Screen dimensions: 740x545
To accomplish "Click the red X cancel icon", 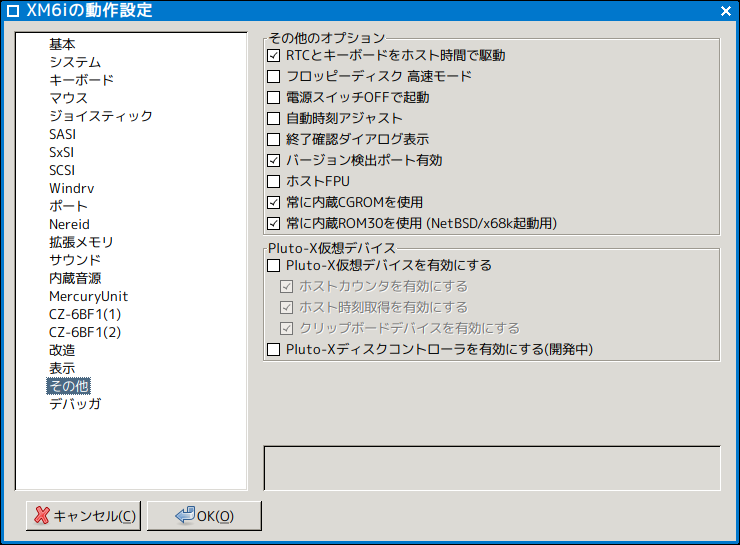I will (42, 516).
